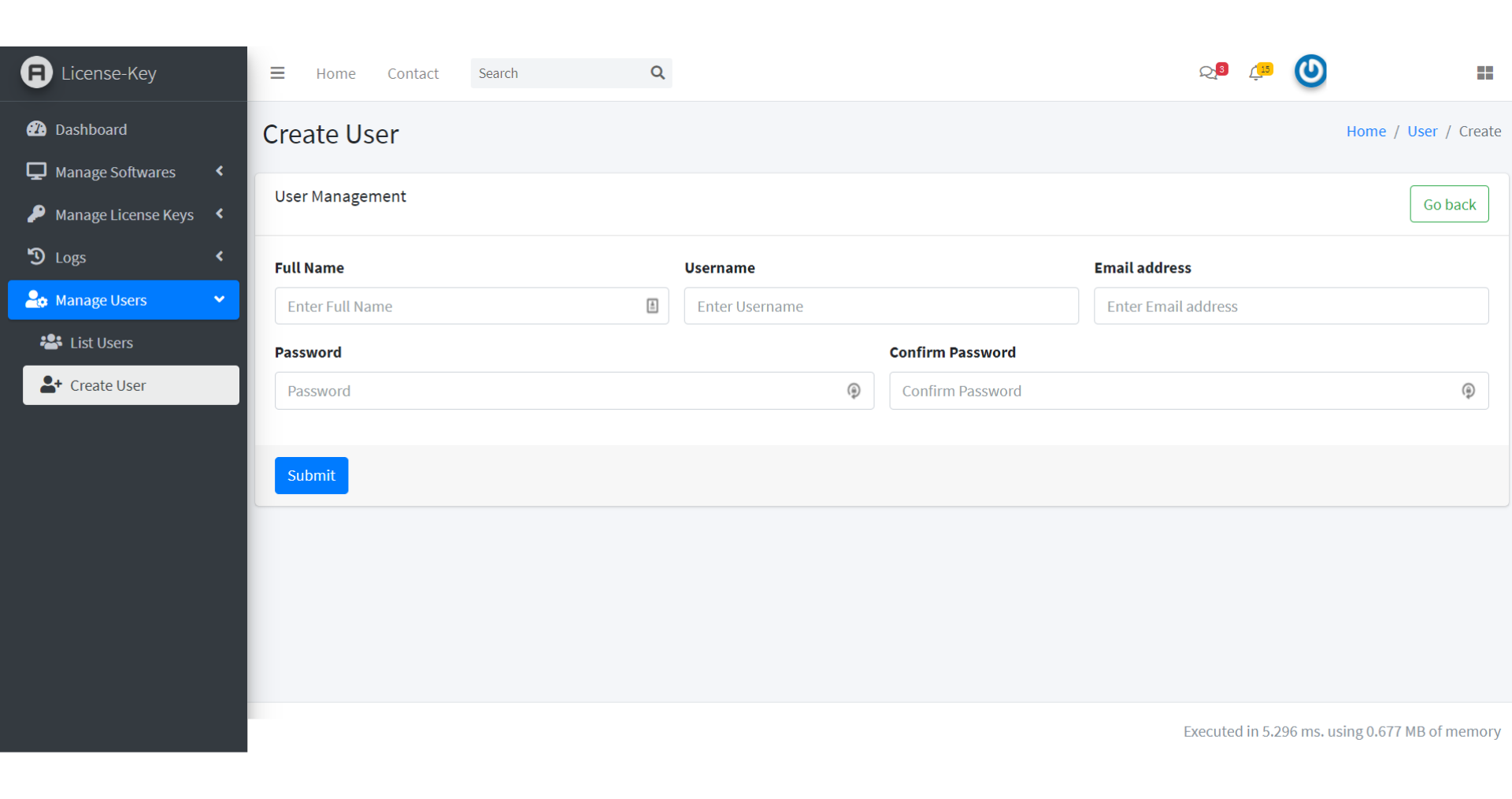The height and width of the screenshot is (799, 1512).
Task: Click the User breadcrumb link
Action: click(x=1422, y=132)
